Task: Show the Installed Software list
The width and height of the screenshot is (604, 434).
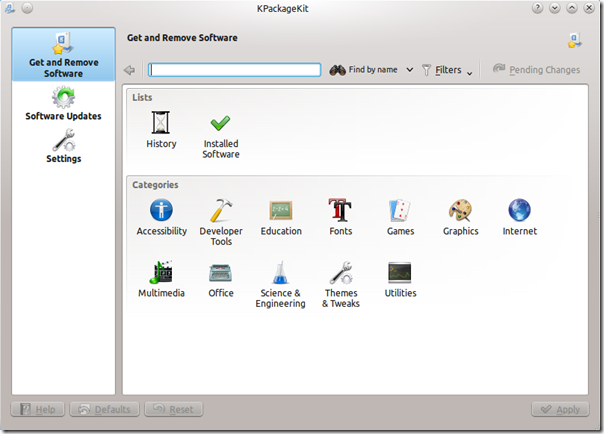Action: click(221, 126)
